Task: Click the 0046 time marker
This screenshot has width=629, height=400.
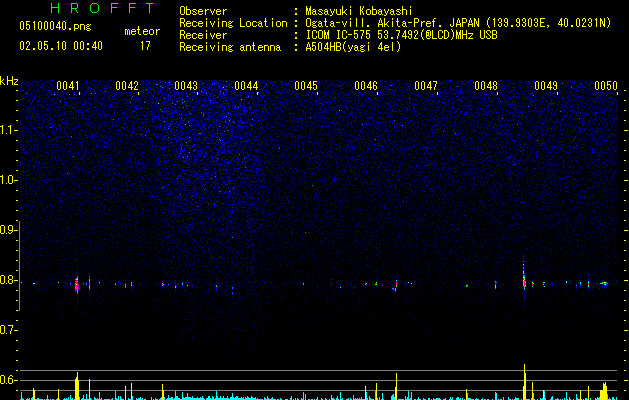Action: [366, 86]
